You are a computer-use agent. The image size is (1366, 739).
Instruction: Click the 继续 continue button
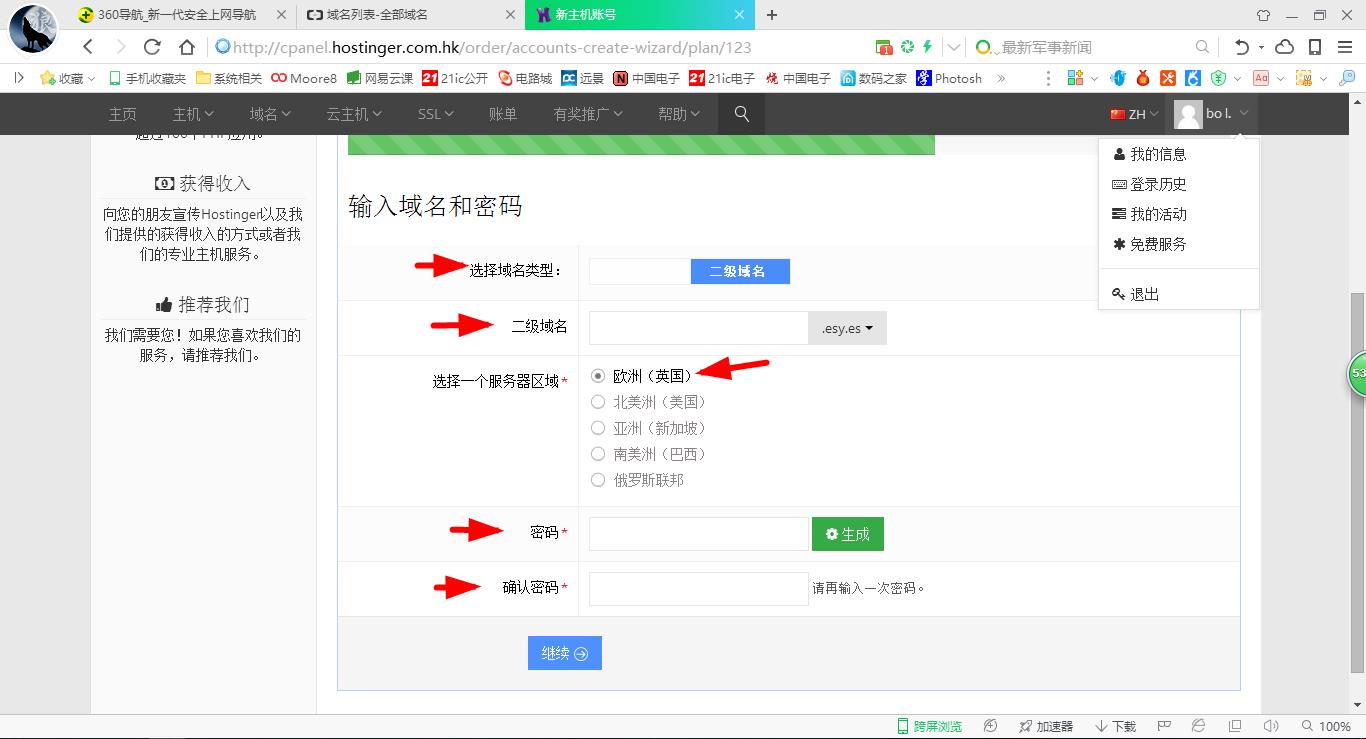click(x=564, y=652)
